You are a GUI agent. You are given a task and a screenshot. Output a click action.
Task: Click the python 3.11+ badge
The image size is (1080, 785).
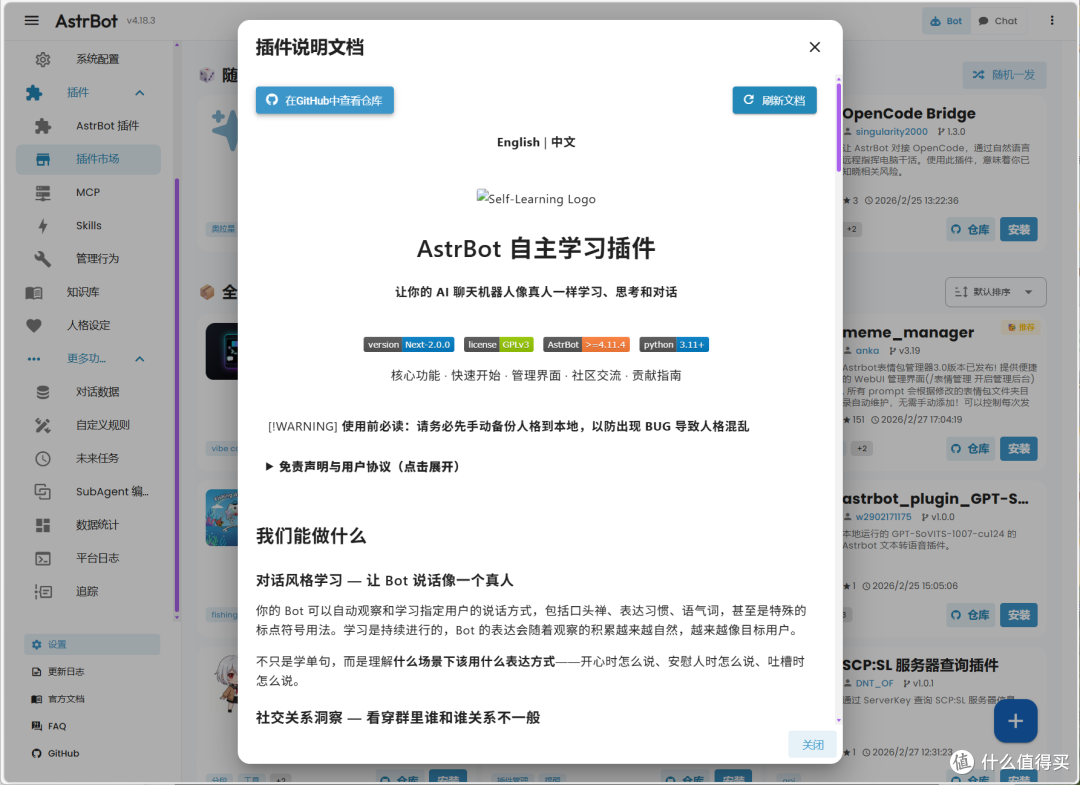coord(674,344)
